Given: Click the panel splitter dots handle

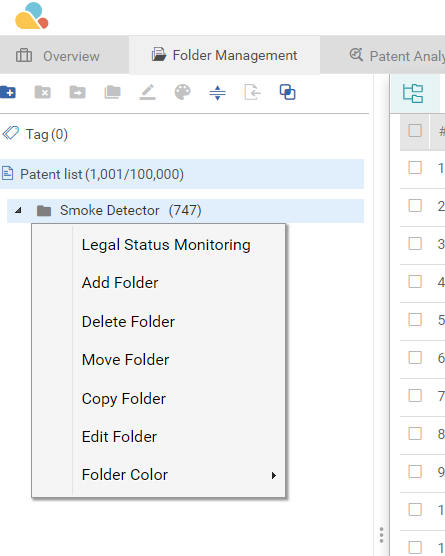Looking at the screenshot, I should 381,535.
